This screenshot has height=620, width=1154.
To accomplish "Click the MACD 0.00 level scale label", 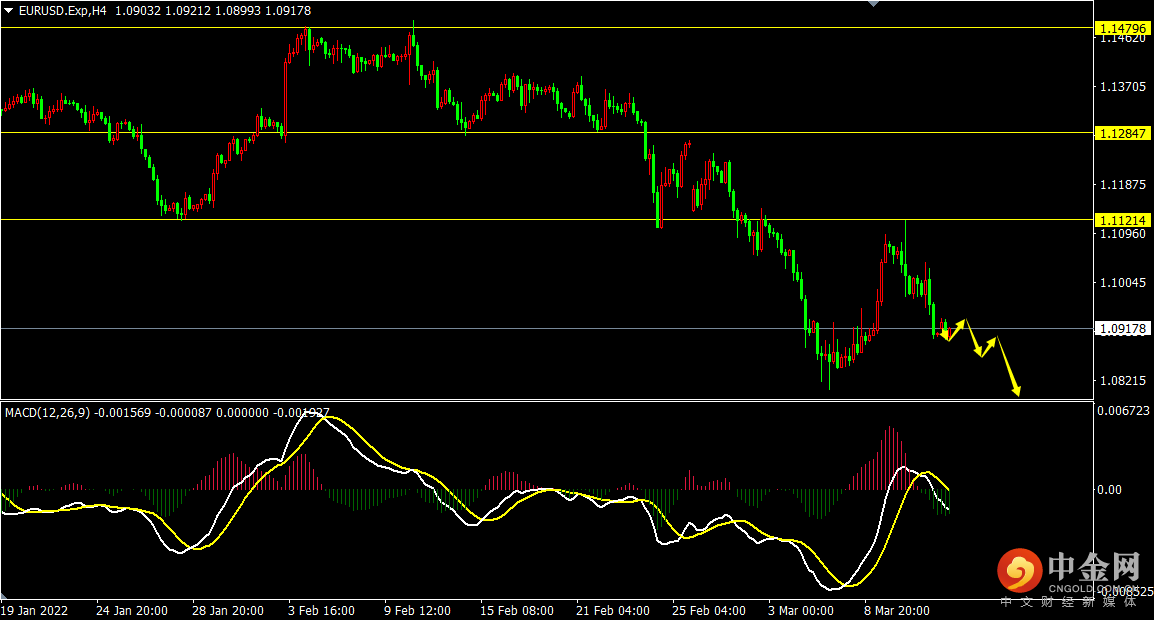I will click(x=1109, y=490).
